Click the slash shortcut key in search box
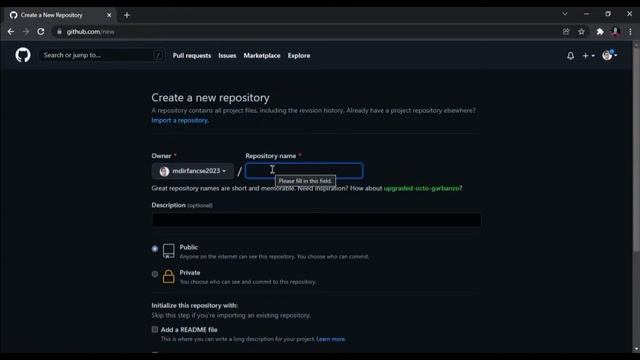640x360 pixels. point(158,55)
